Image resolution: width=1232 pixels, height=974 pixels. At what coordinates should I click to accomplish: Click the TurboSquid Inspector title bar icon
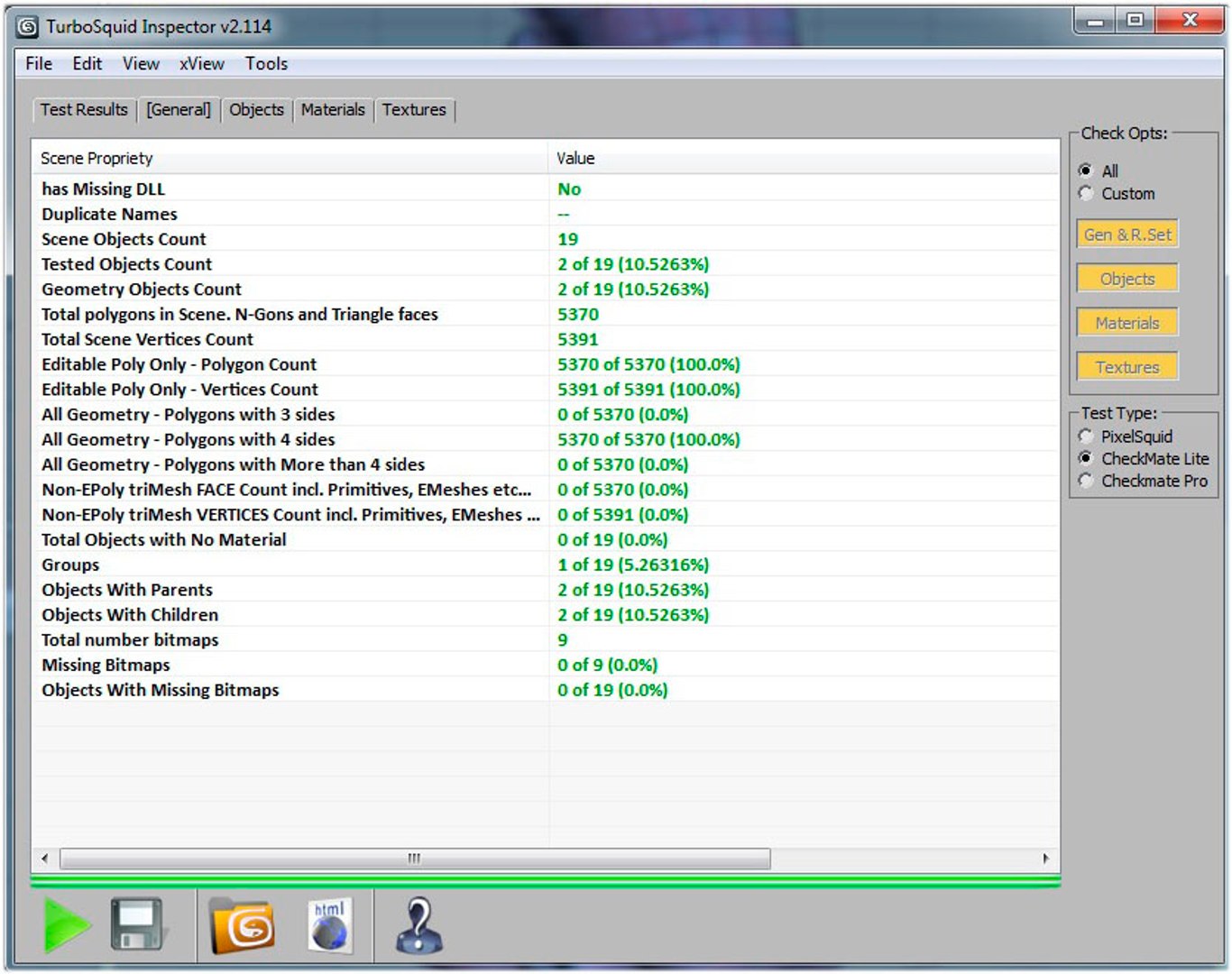[28, 27]
